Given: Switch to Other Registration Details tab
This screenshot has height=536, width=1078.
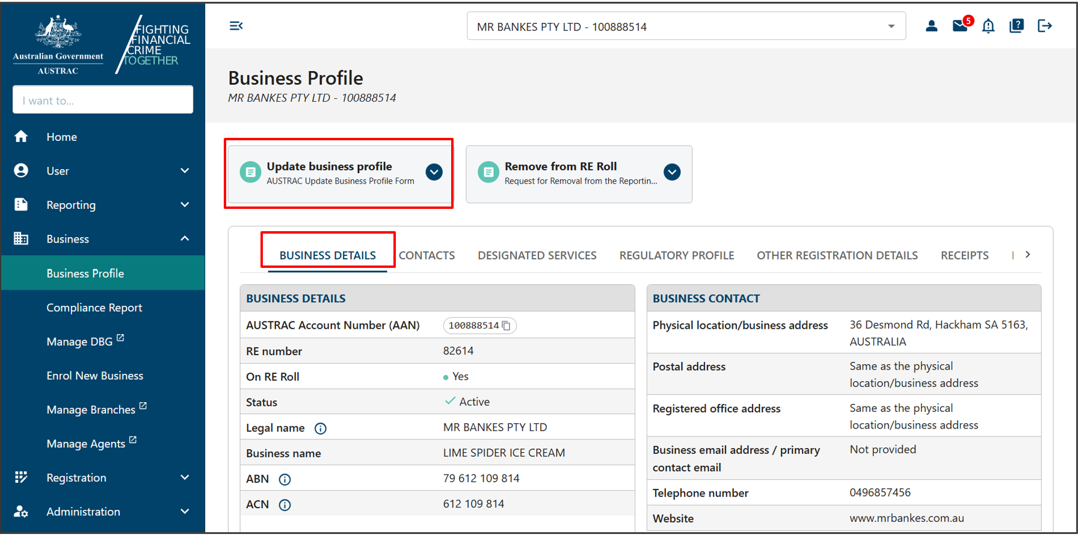Looking at the screenshot, I should [x=837, y=256].
